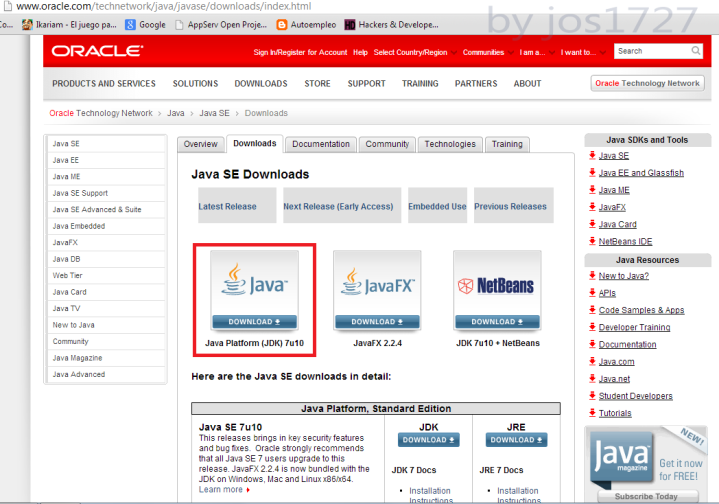Image resolution: width=719 pixels, height=504 pixels.
Task: Open the Support menu
Action: click(366, 83)
